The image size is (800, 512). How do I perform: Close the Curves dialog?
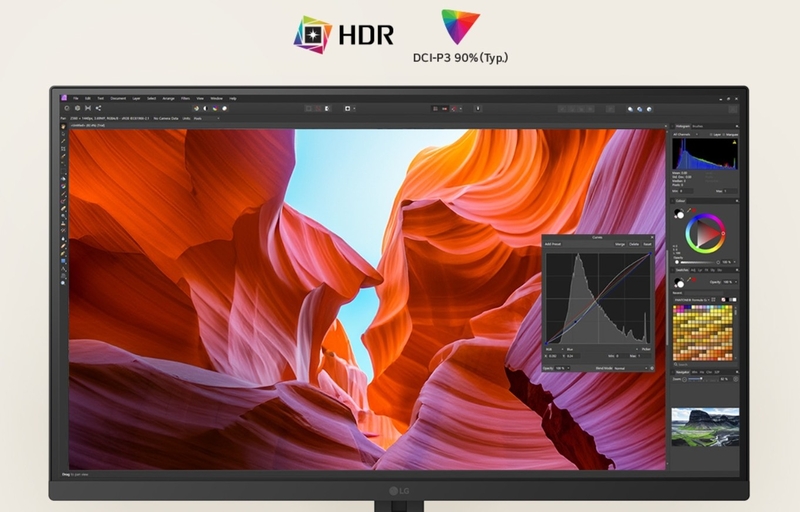point(652,237)
